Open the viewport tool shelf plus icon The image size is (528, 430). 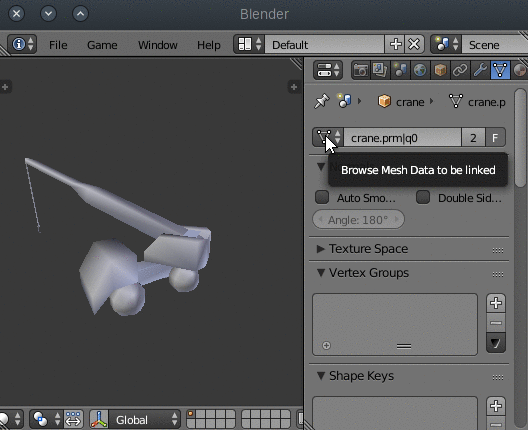[x=5, y=87]
